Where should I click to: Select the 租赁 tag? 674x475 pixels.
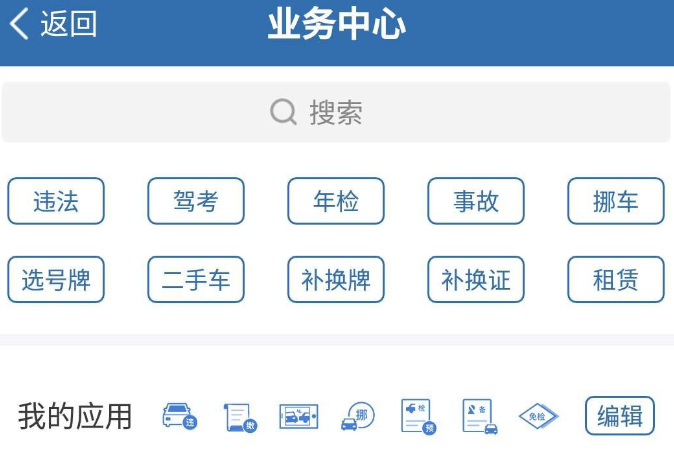pos(616,279)
